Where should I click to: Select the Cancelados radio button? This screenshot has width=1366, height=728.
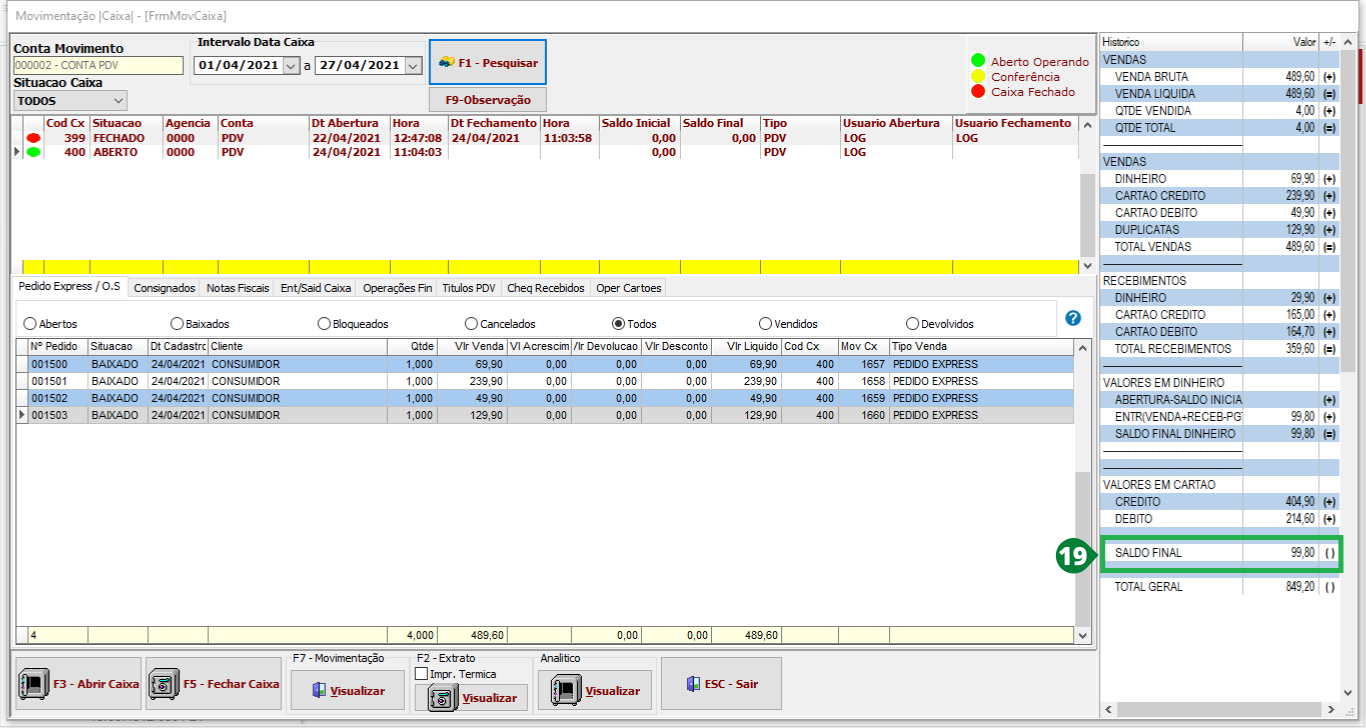[x=472, y=324]
